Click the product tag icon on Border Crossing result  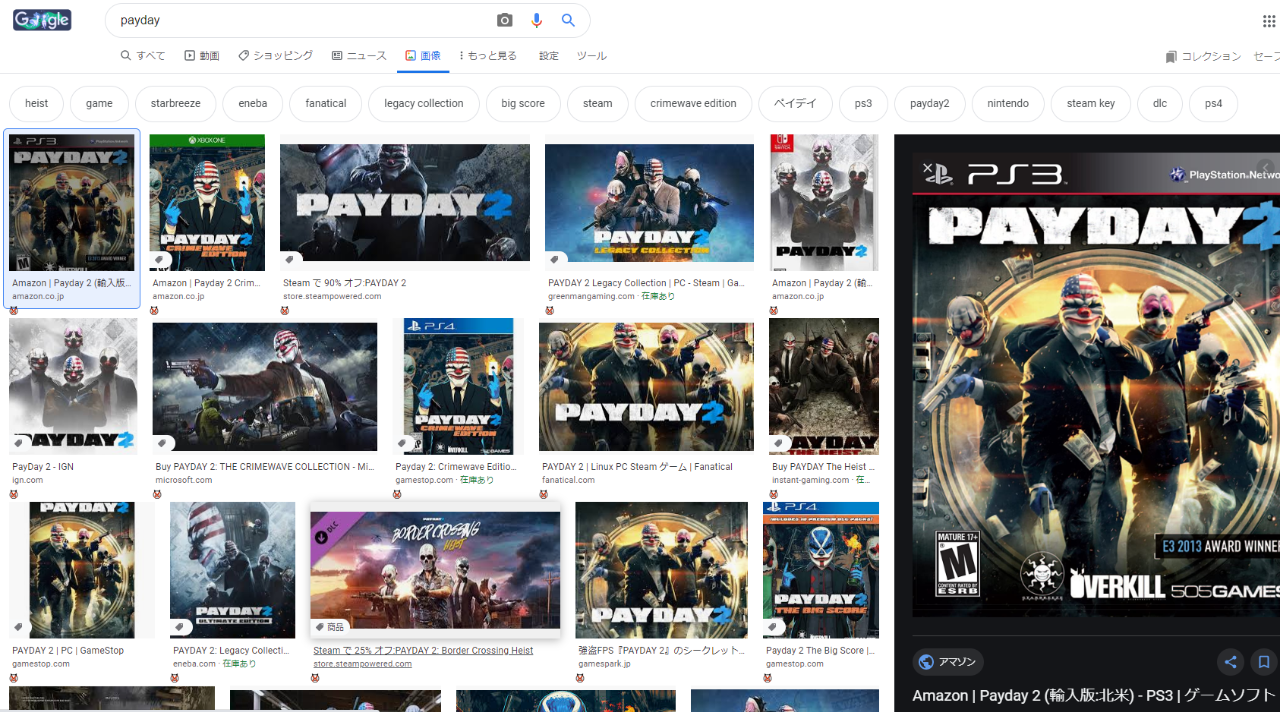point(320,627)
